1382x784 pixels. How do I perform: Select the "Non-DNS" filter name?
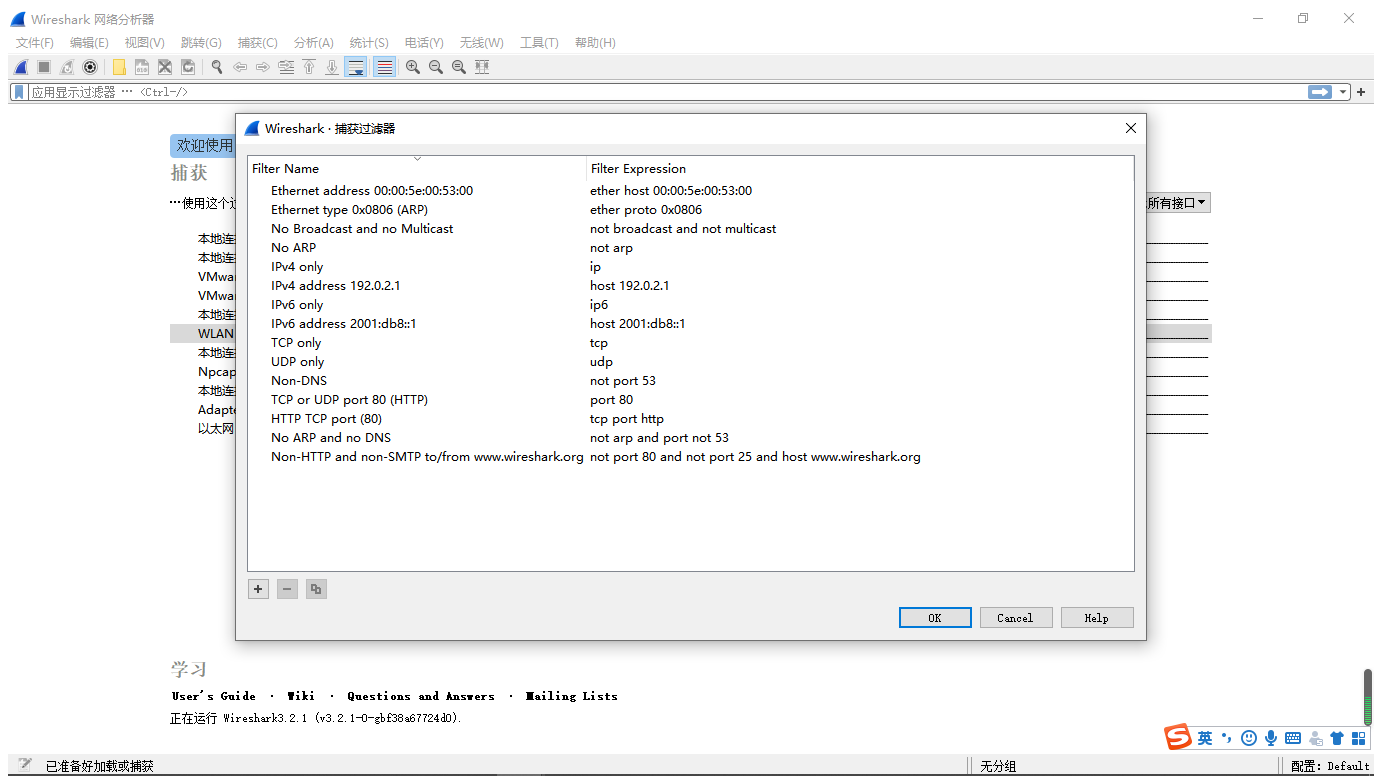[x=299, y=381]
